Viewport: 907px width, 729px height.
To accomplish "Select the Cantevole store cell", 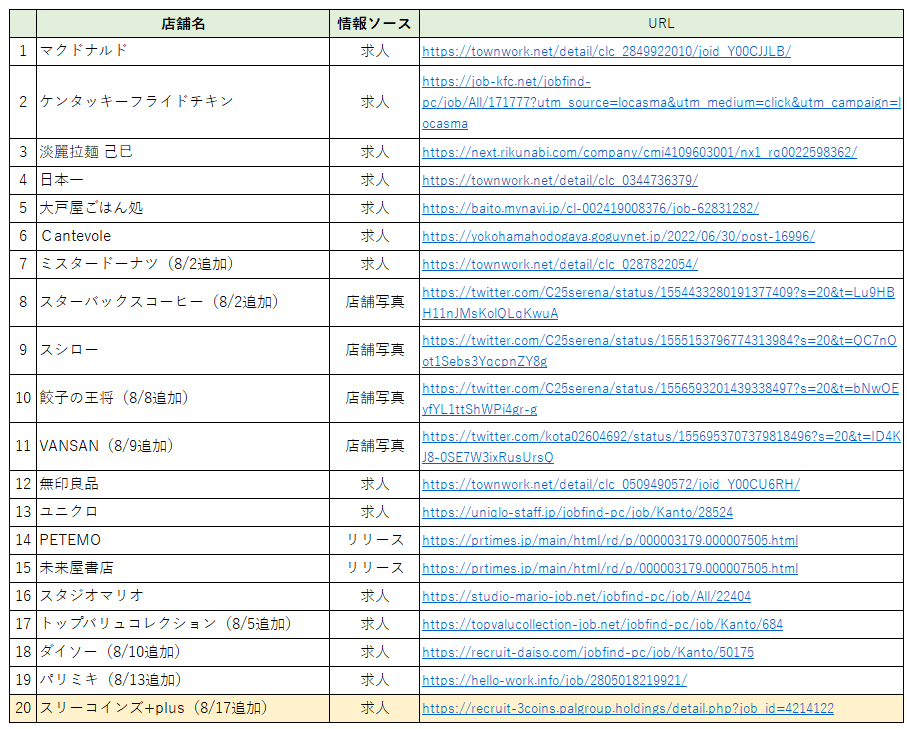I will pos(183,237).
